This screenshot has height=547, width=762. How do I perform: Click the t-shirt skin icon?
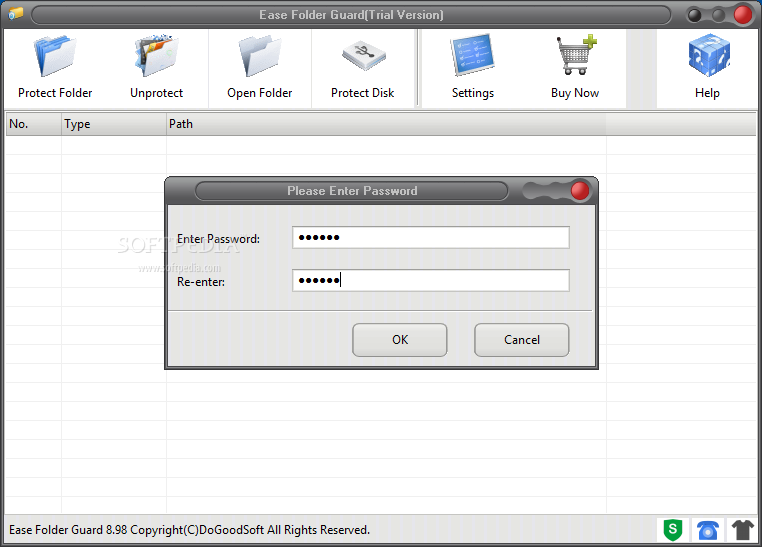pos(742,530)
